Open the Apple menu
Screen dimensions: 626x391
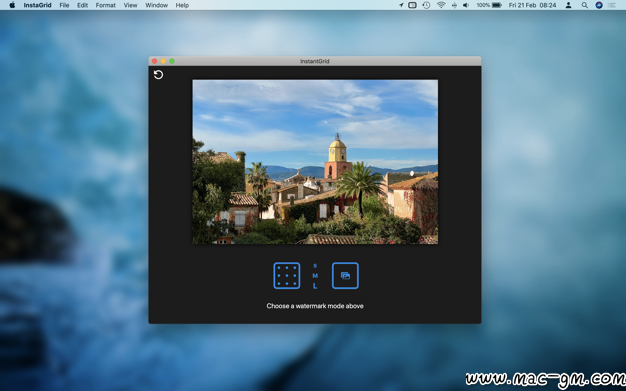(12, 5)
